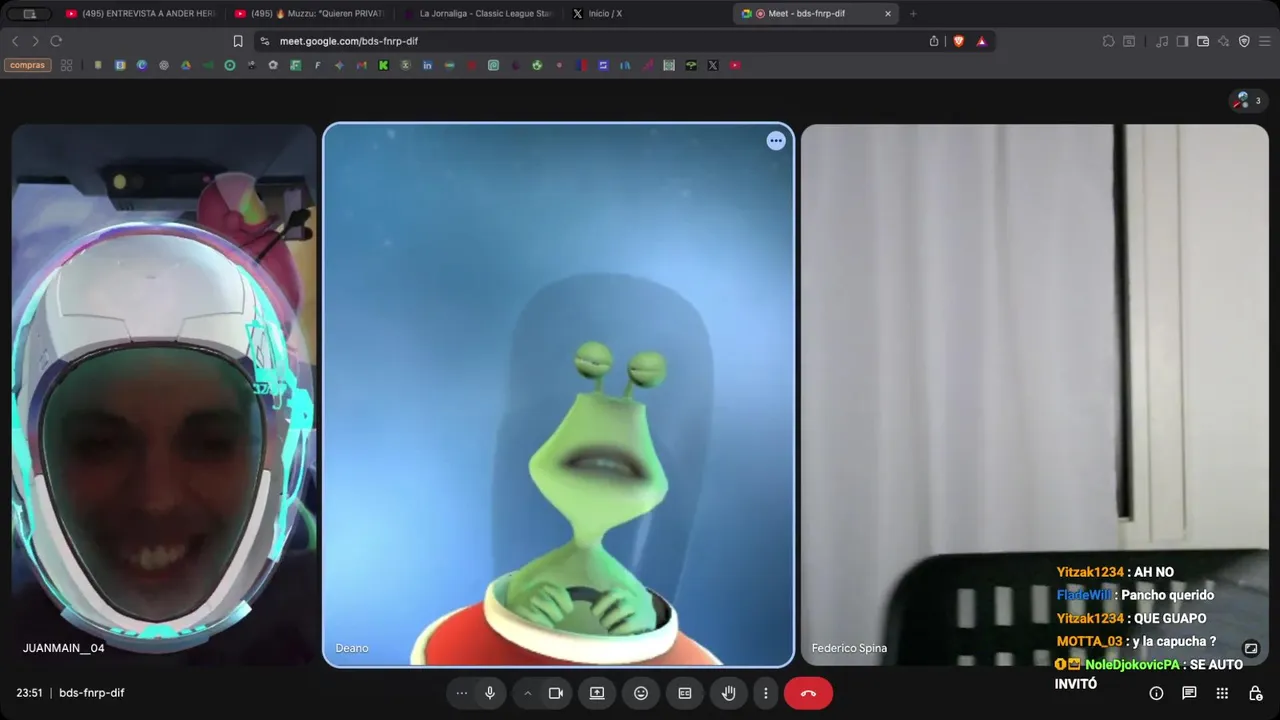Image resolution: width=1280 pixels, height=720 pixels.
Task: Select Federico Spina video tile
Action: click(x=1035, y=395)
